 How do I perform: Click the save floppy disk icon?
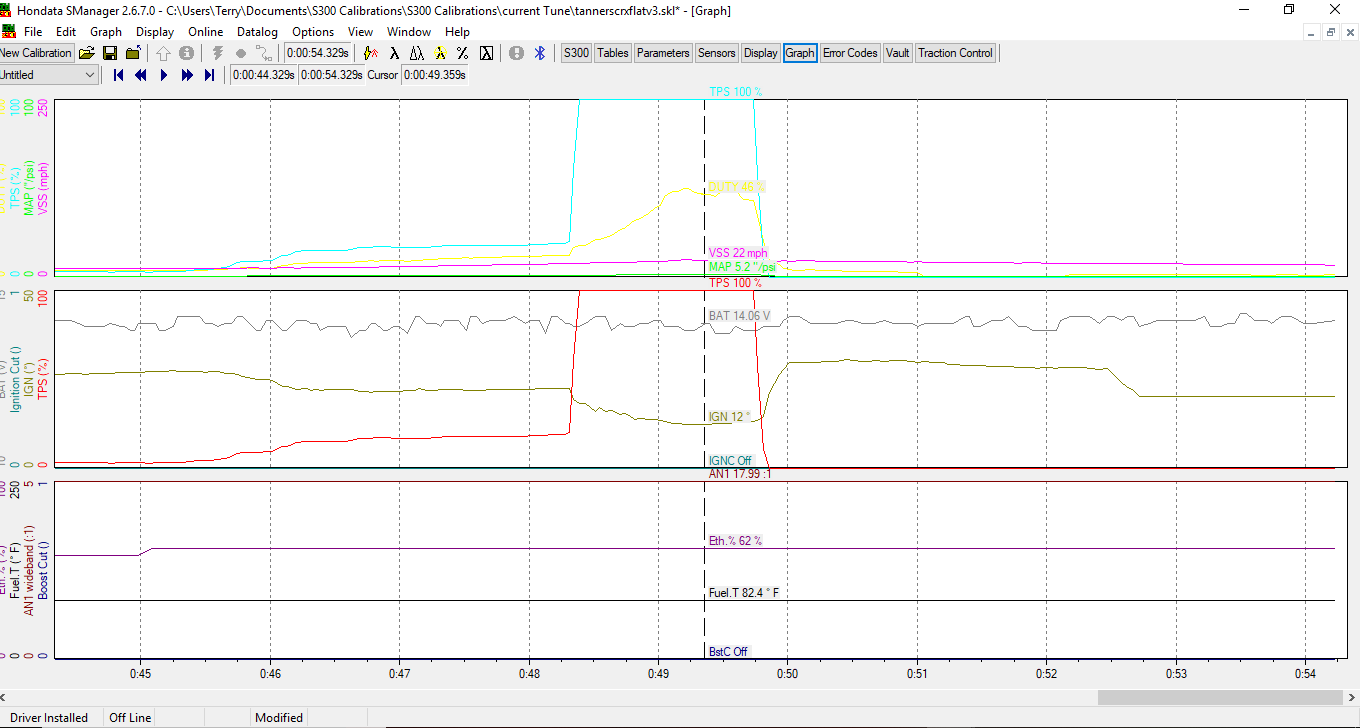tap(110, 53)
